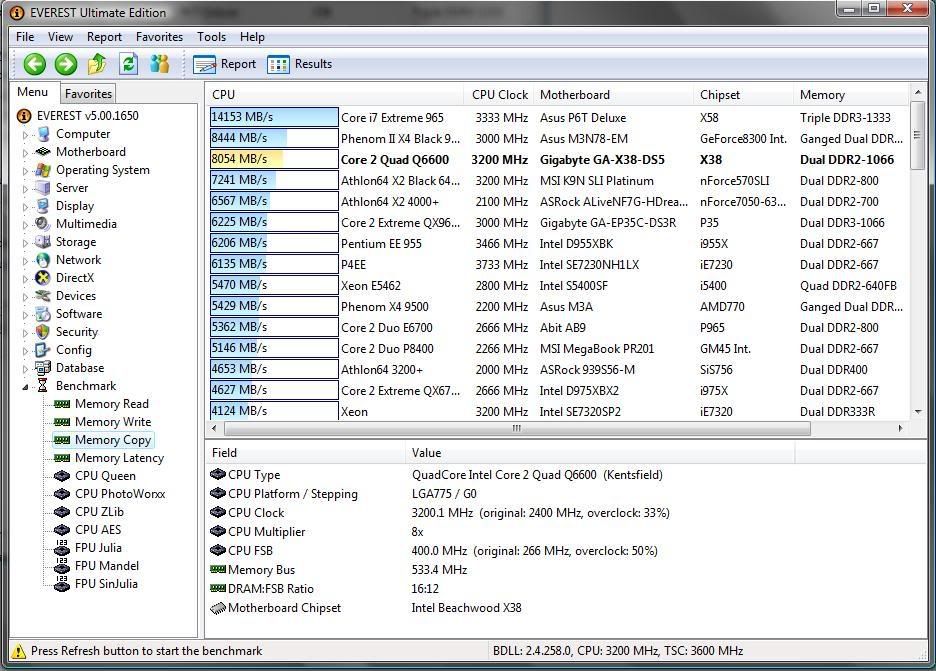936x671 pixels.
Task: Click the Report toolbar button
Action: point(226,64)
